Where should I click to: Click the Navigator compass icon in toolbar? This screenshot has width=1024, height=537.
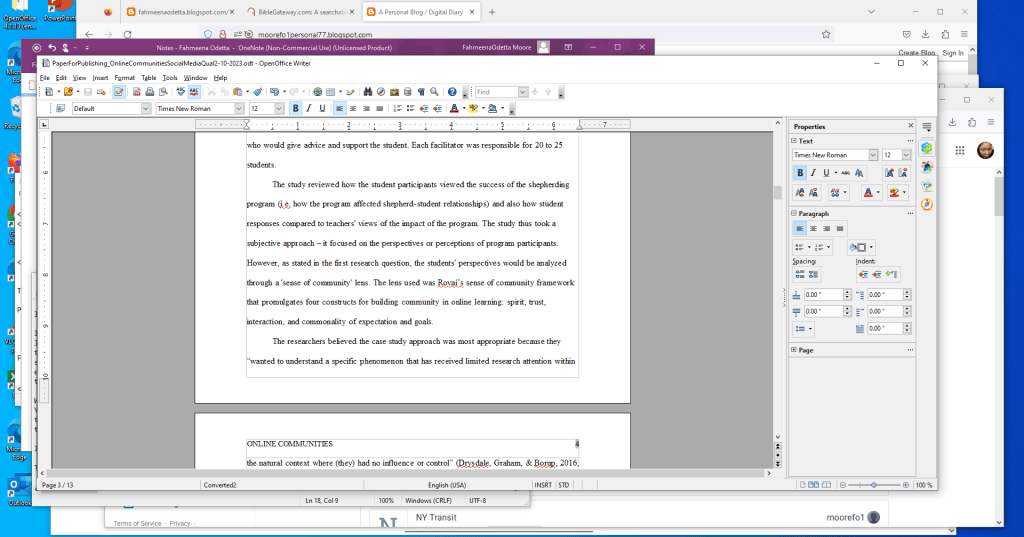click(381, 92)
